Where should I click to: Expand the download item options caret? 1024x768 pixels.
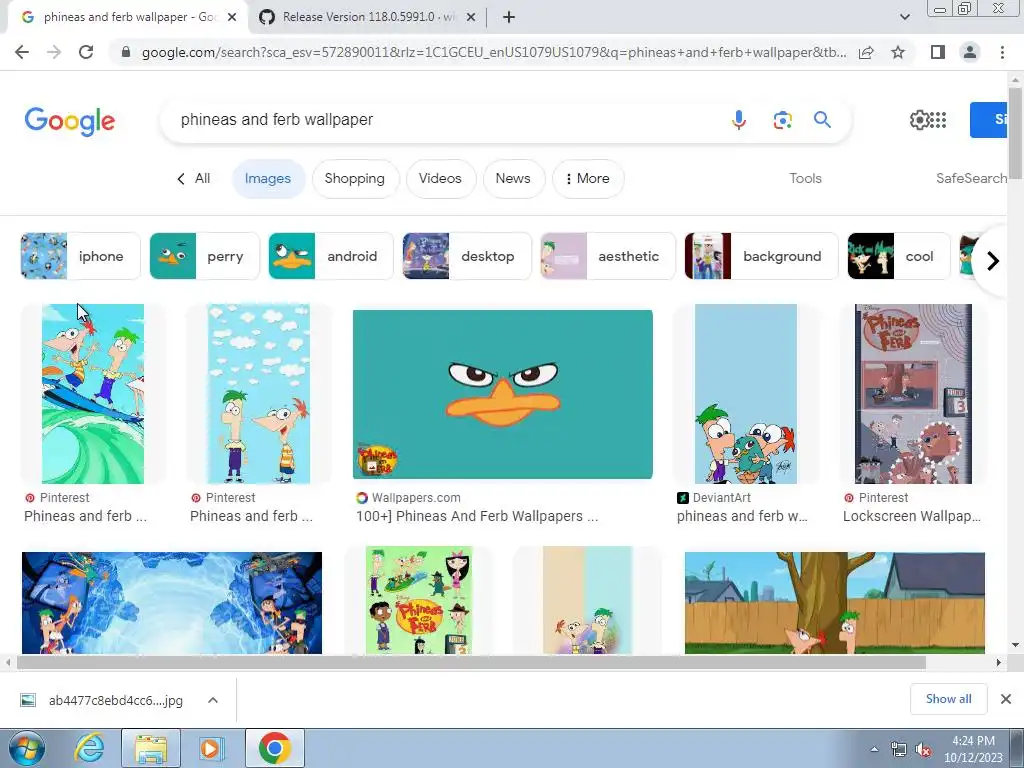[x=212, y=700]
